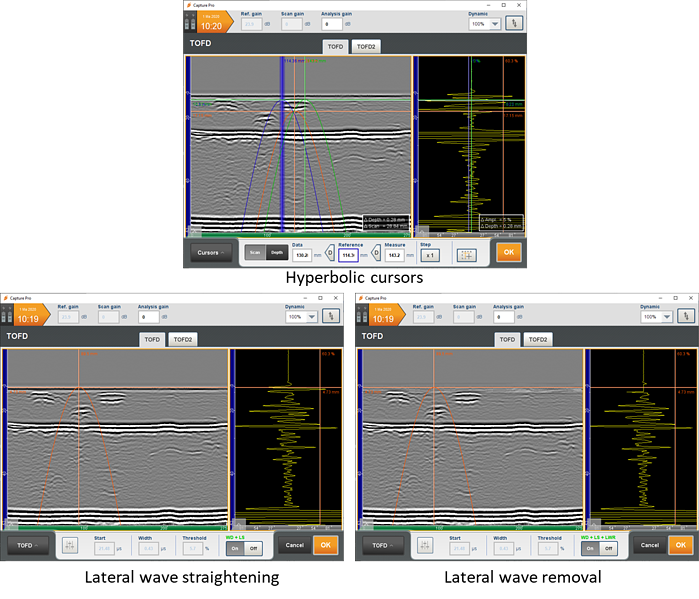Select TOFD tab in Hyperbolic cursors window
Screen dimensions: 699x599
[x=335, y=46]
